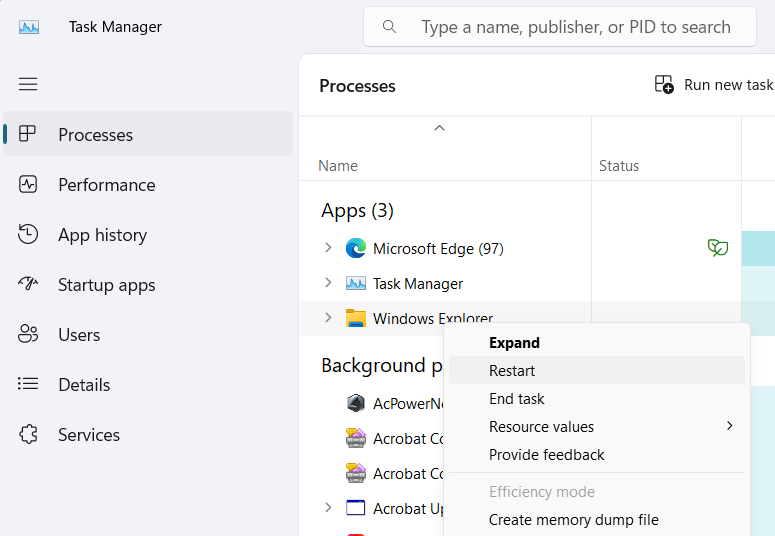Select the Windows Explorer process name
775x536 pixels.
(x=432, y=317)
